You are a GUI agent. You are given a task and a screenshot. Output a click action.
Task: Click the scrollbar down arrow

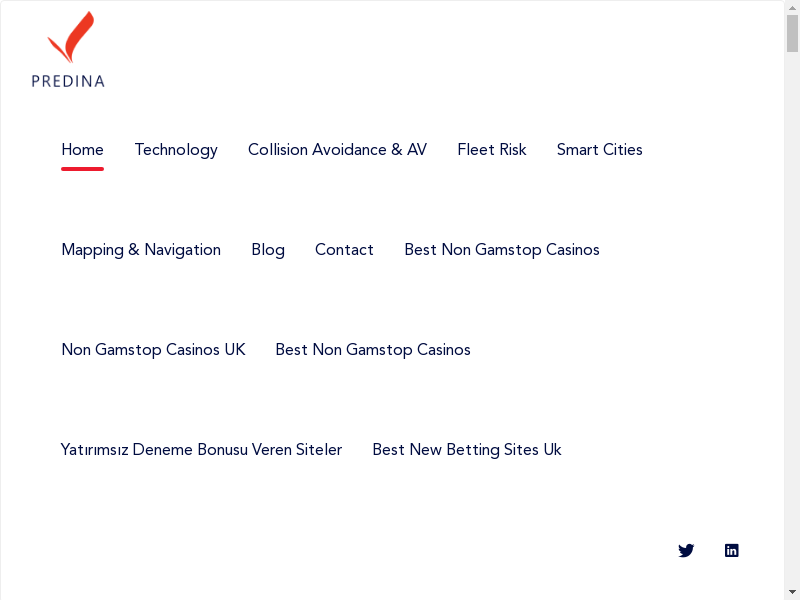pos(792,592)
